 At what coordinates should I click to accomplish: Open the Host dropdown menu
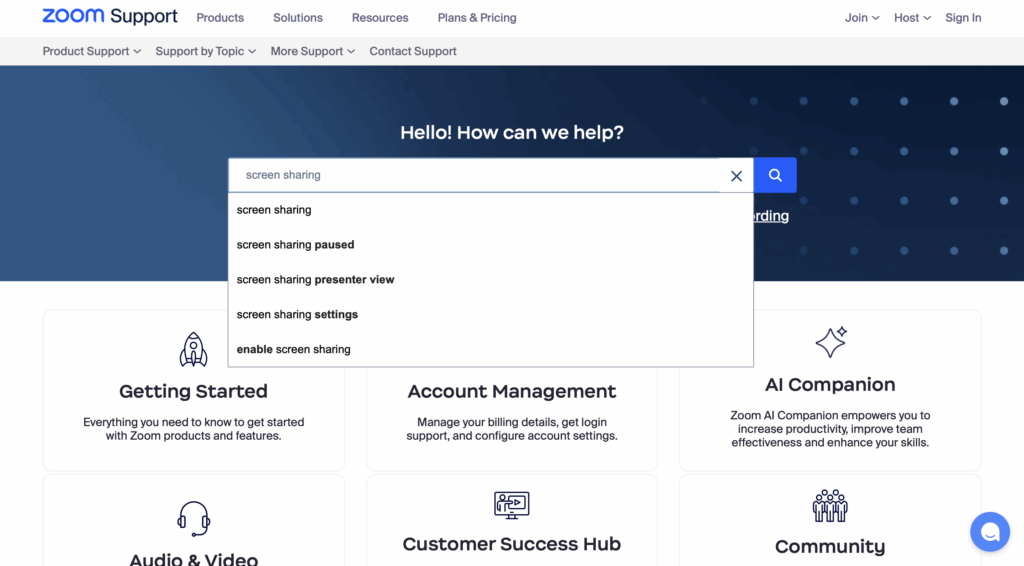[x=912, y=18]
